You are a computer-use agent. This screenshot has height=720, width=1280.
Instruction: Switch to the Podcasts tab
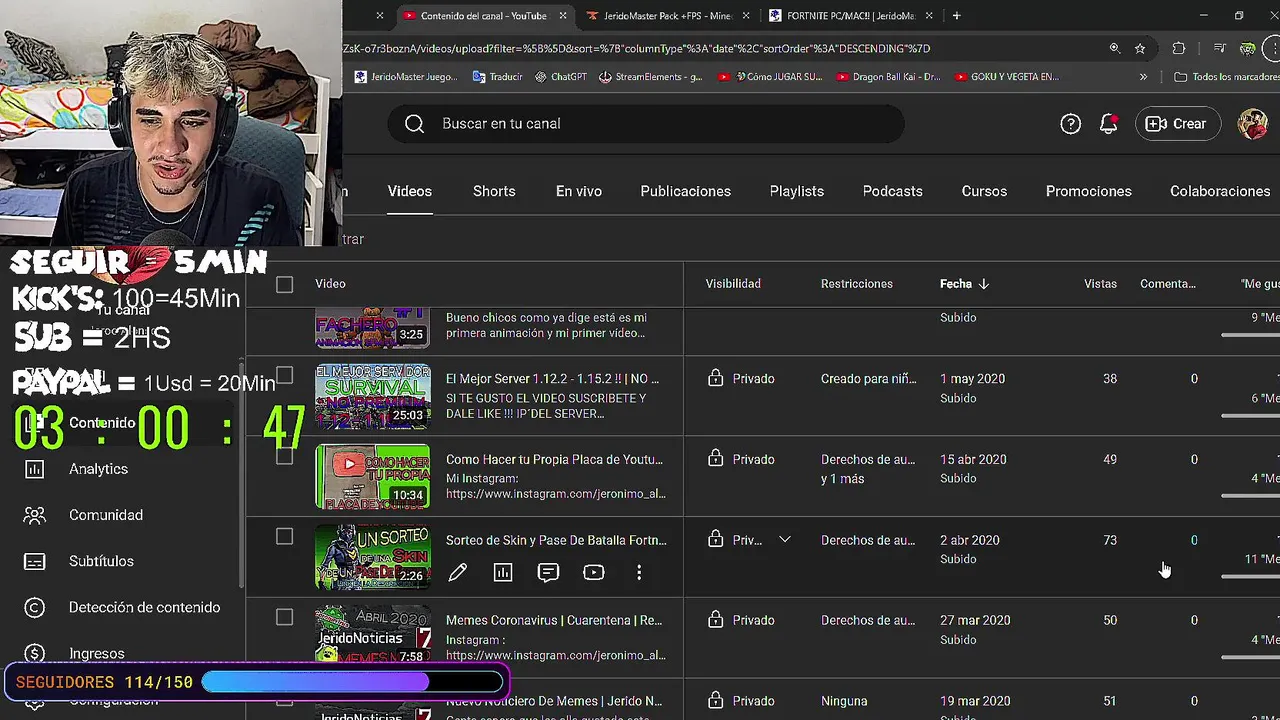[893, 191]
